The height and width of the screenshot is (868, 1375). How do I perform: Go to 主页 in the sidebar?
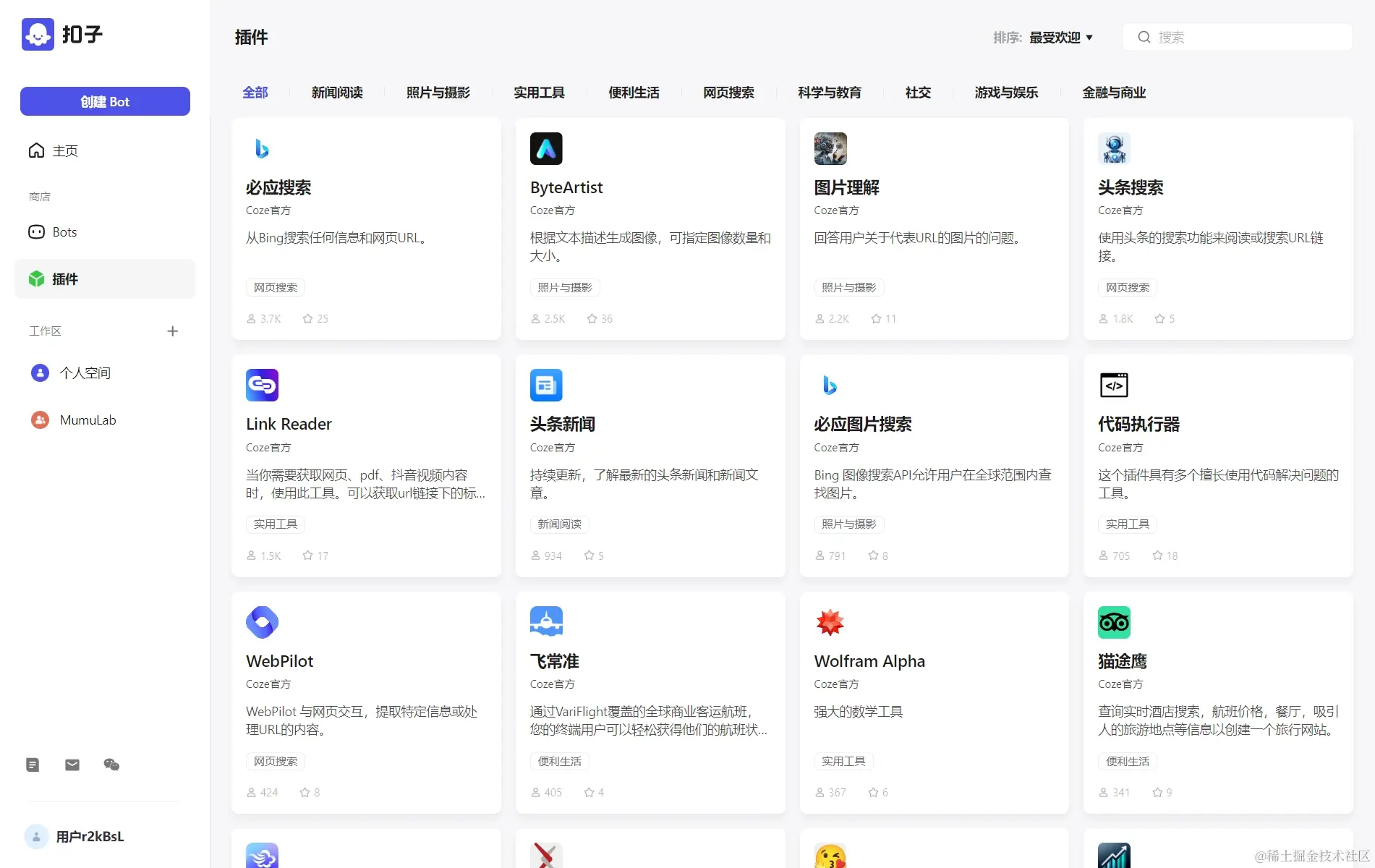105,150
